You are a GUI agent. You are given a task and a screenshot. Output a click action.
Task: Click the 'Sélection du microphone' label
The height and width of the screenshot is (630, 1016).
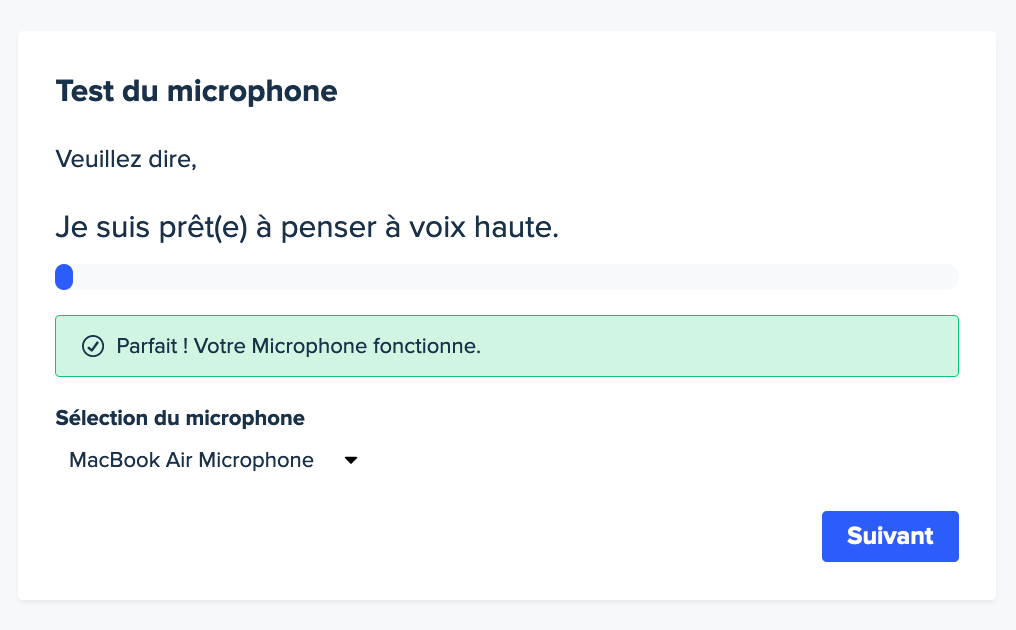tap(180, 418)
